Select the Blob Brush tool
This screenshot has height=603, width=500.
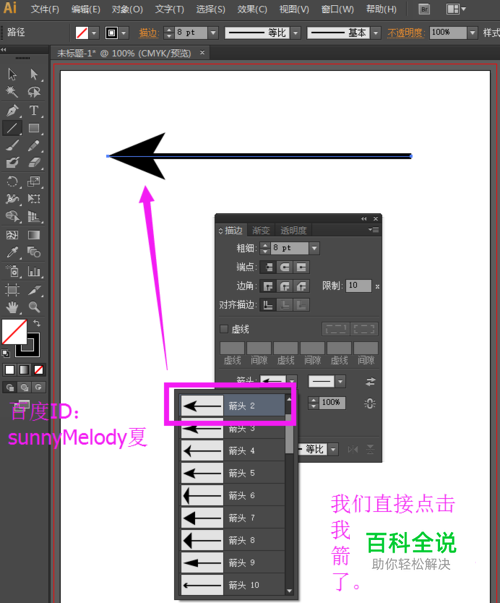pyautogui.click(x=12, y=163)
